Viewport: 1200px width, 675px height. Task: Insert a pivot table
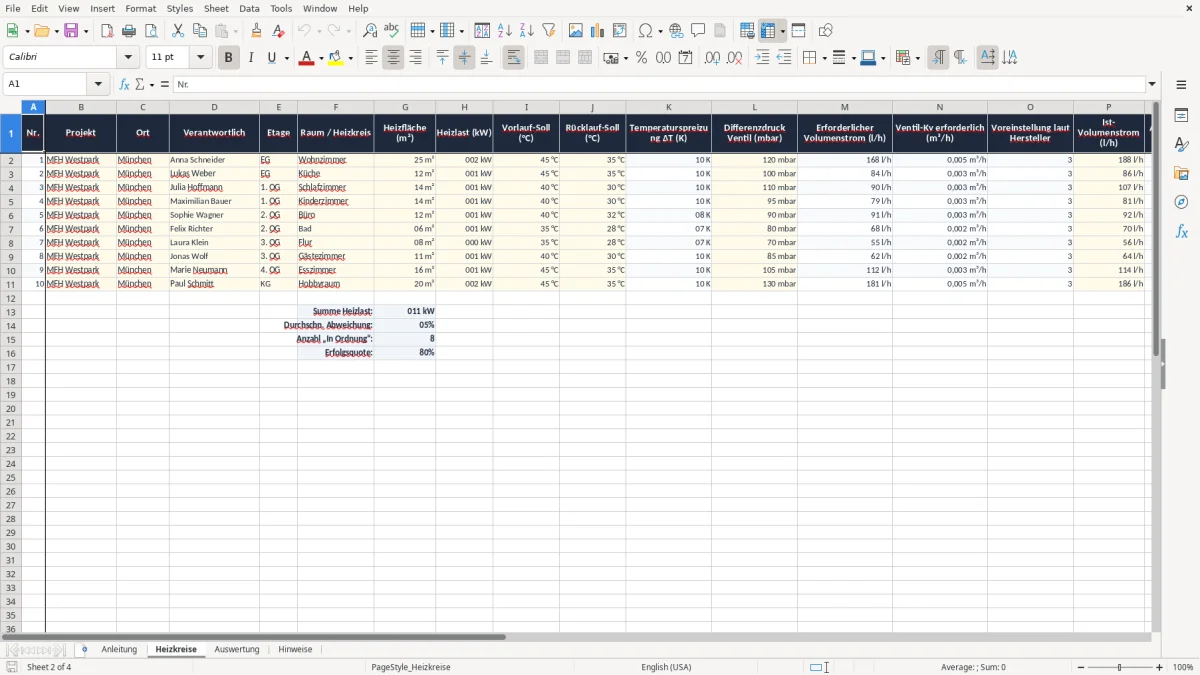(x=620, y=31)
